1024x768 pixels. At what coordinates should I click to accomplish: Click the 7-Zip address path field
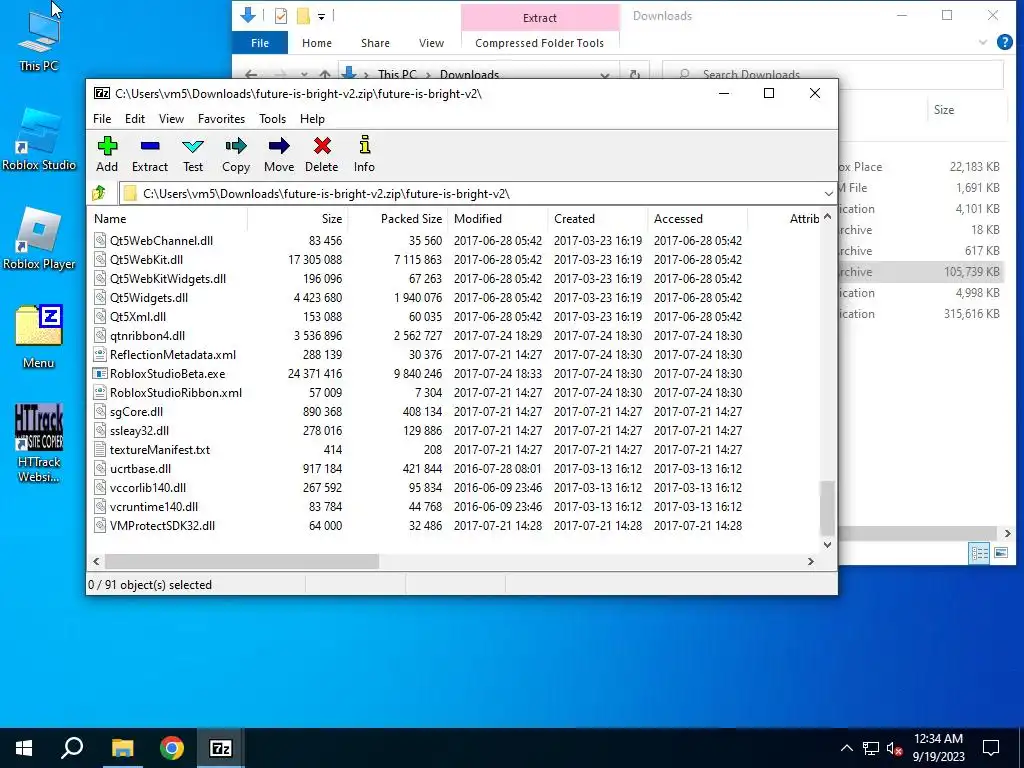coord(477,193)
